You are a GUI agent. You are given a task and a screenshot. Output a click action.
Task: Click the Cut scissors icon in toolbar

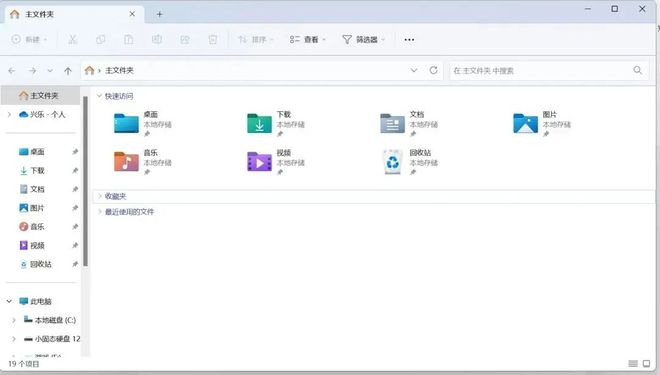pos(72,40)
